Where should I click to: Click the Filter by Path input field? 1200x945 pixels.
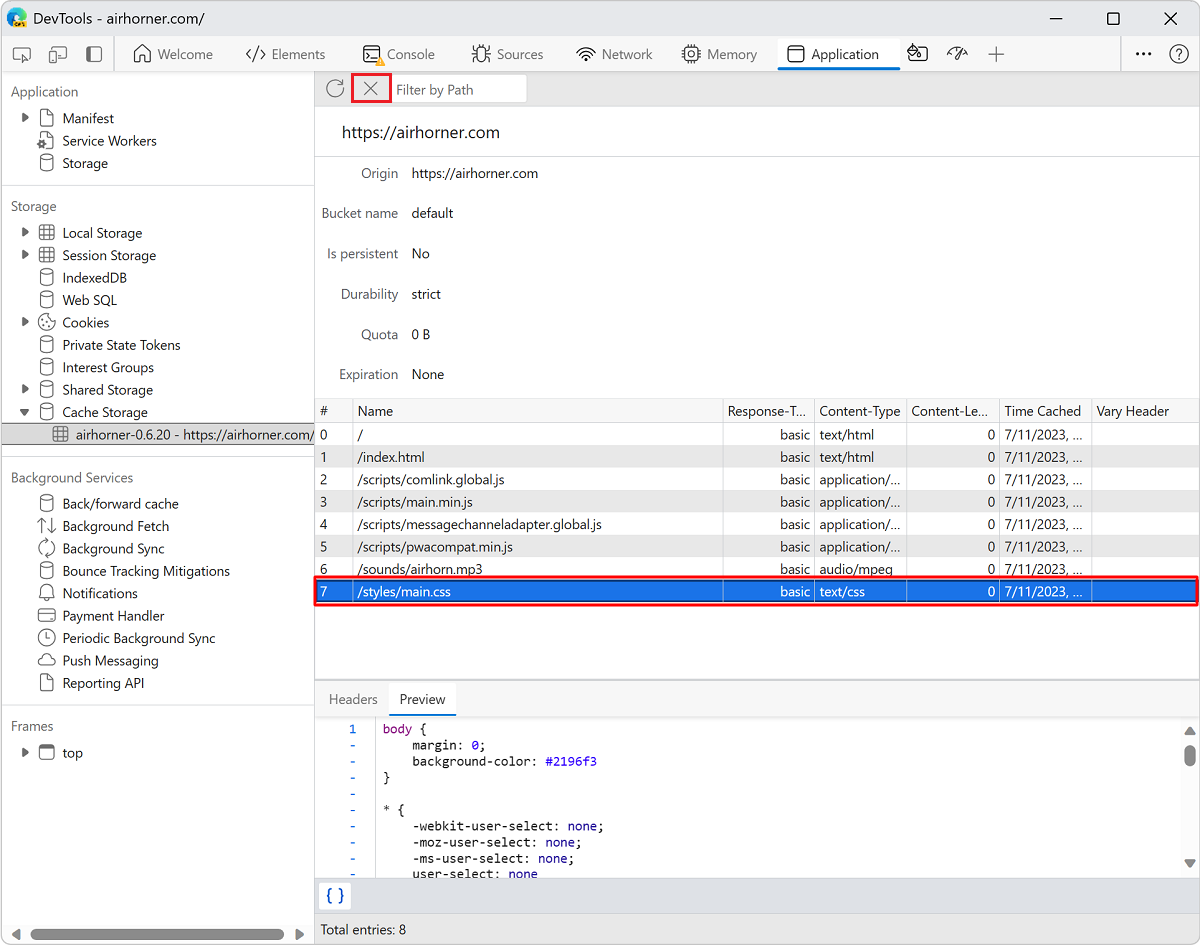click(x=456, y=88)
